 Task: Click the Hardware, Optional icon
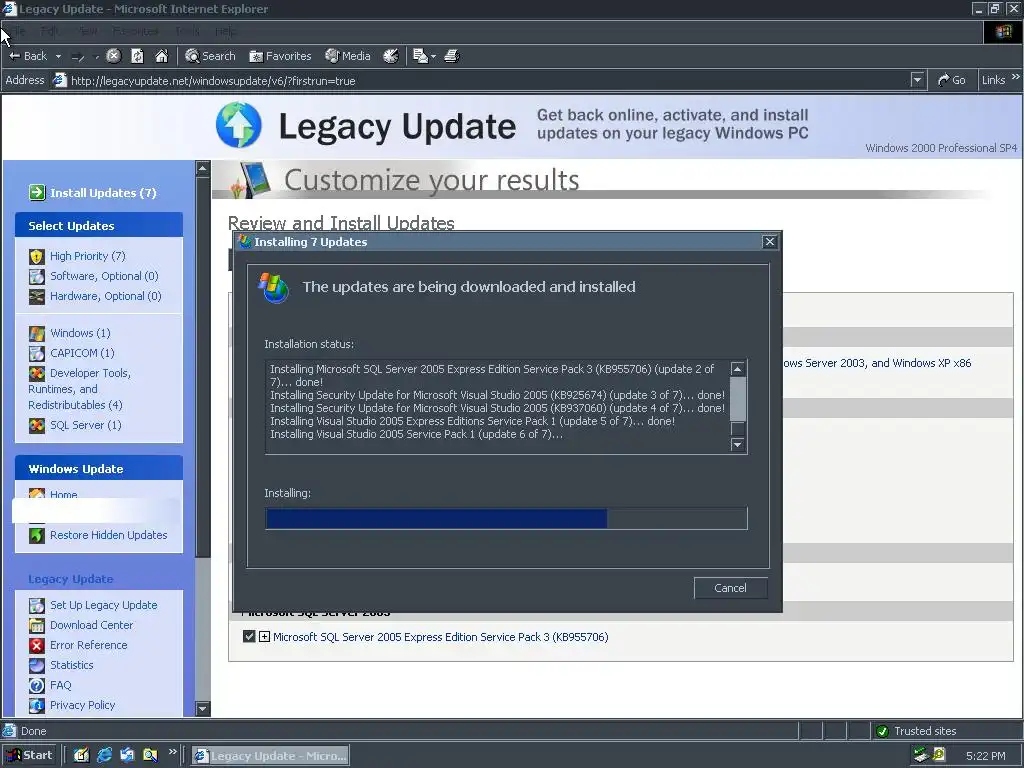click(37, 296)
